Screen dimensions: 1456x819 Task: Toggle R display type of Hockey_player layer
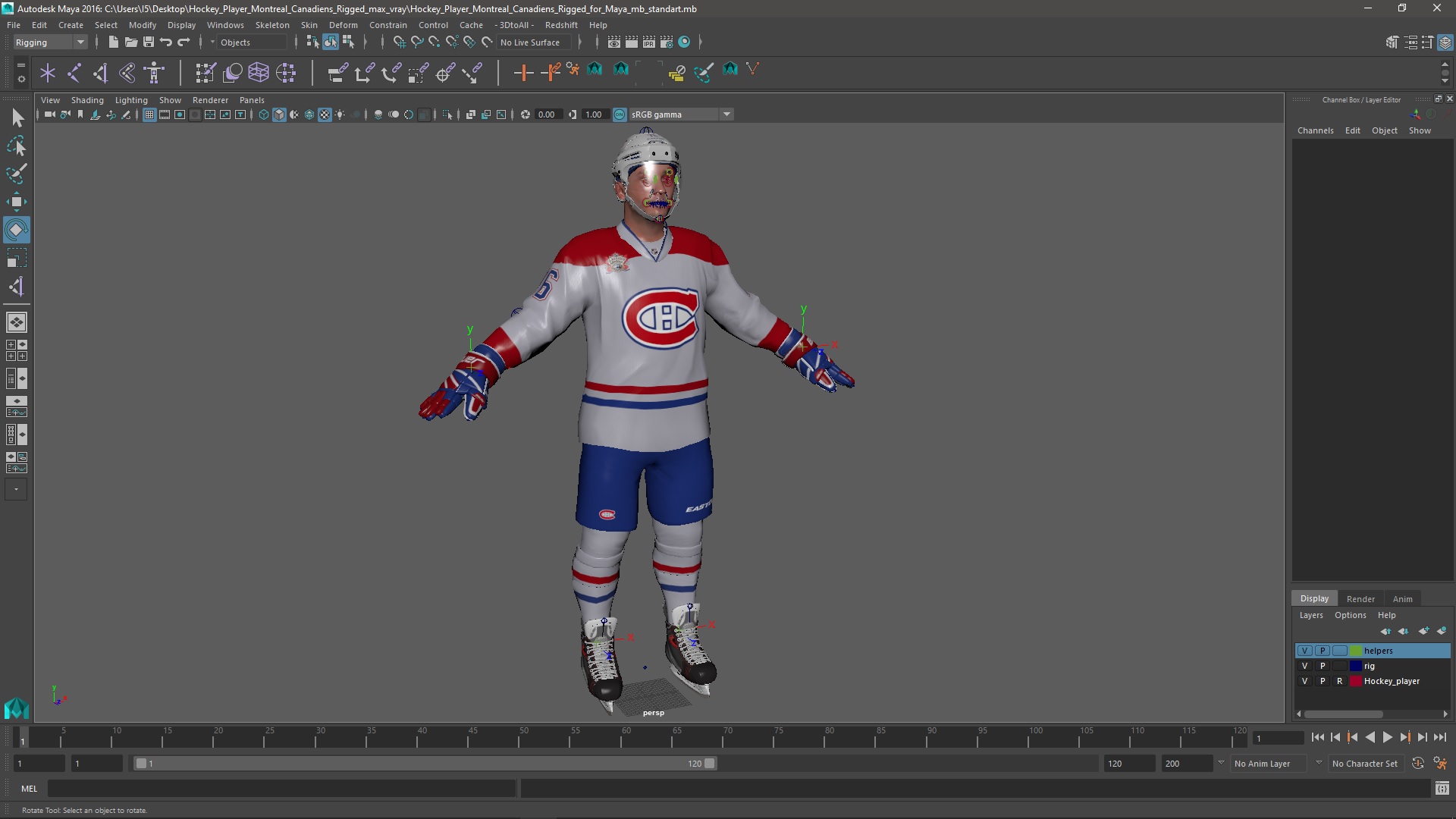(1339, 681)
